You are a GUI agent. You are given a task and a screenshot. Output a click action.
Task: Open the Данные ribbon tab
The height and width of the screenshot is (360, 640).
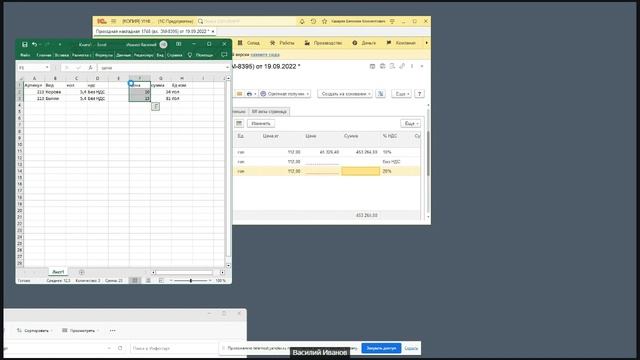click(123, 55)
